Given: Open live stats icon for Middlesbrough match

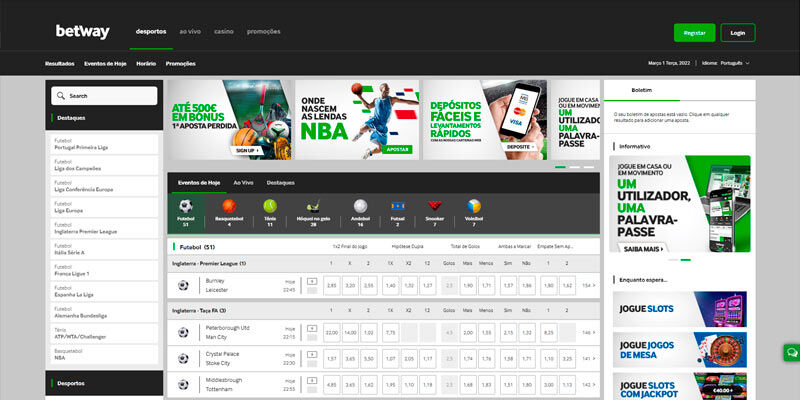Looking at the screenshot, I should [312, 380].
